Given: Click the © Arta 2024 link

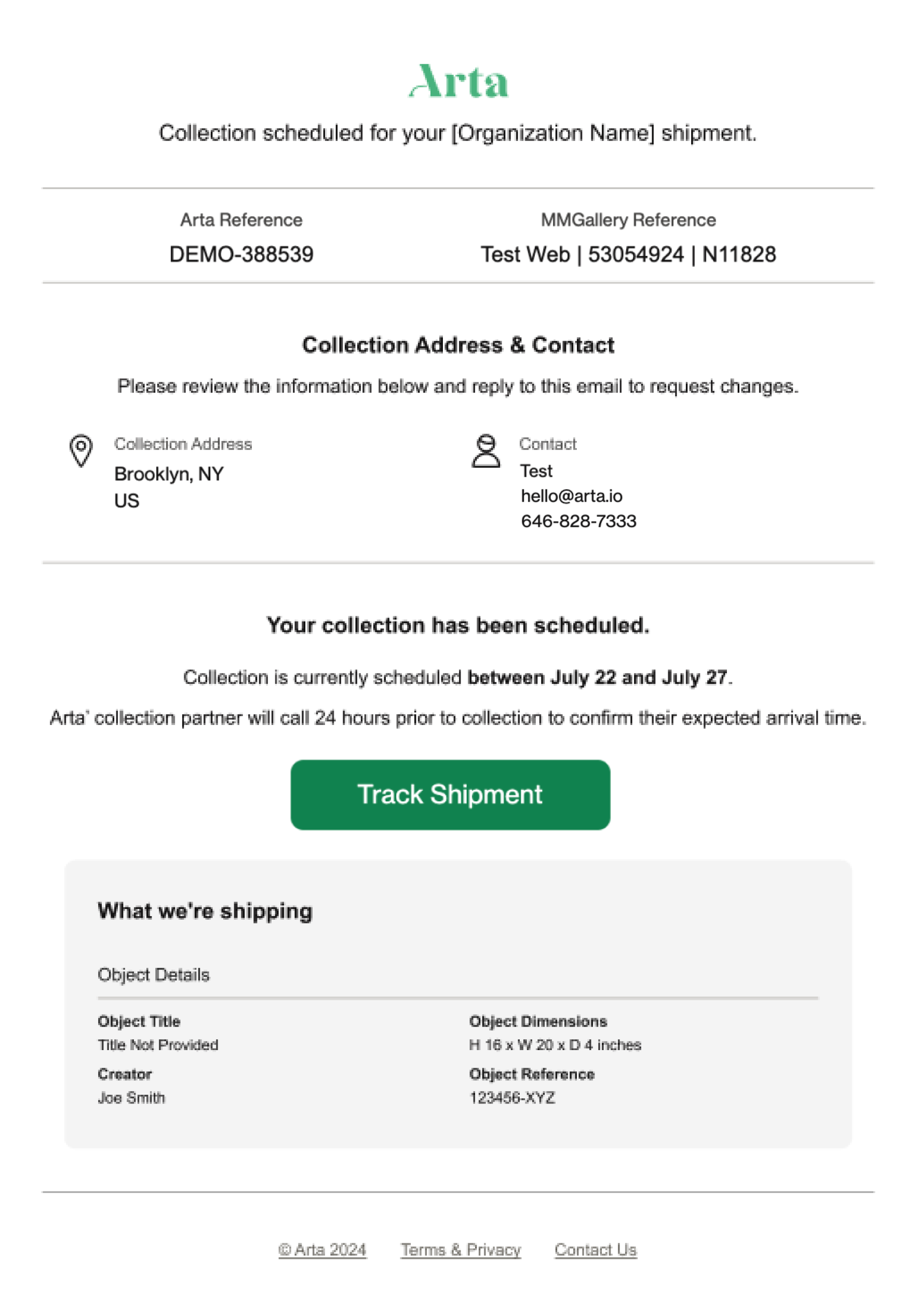Looking at the screenshot, I should point(322,1250).
